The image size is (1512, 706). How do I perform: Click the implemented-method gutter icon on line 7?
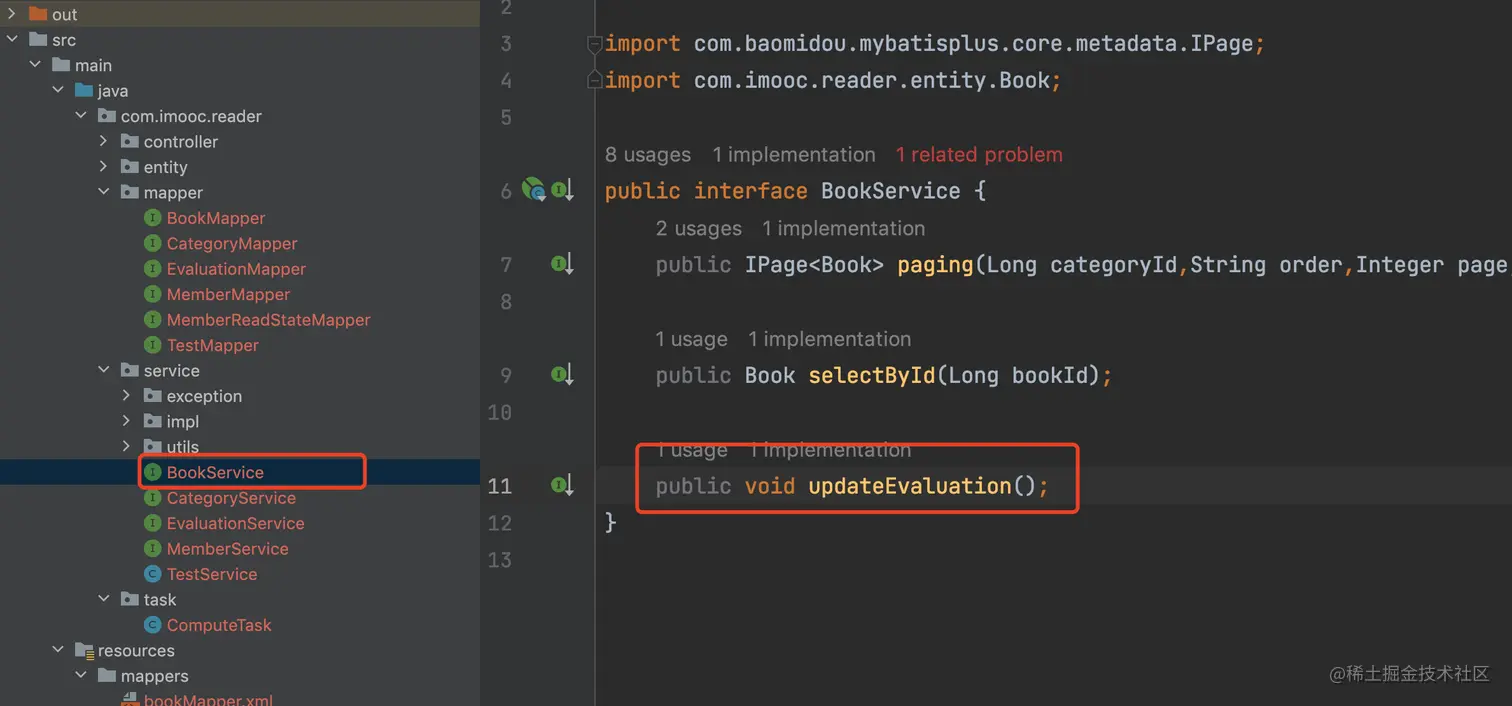click(x=563, y=264)
